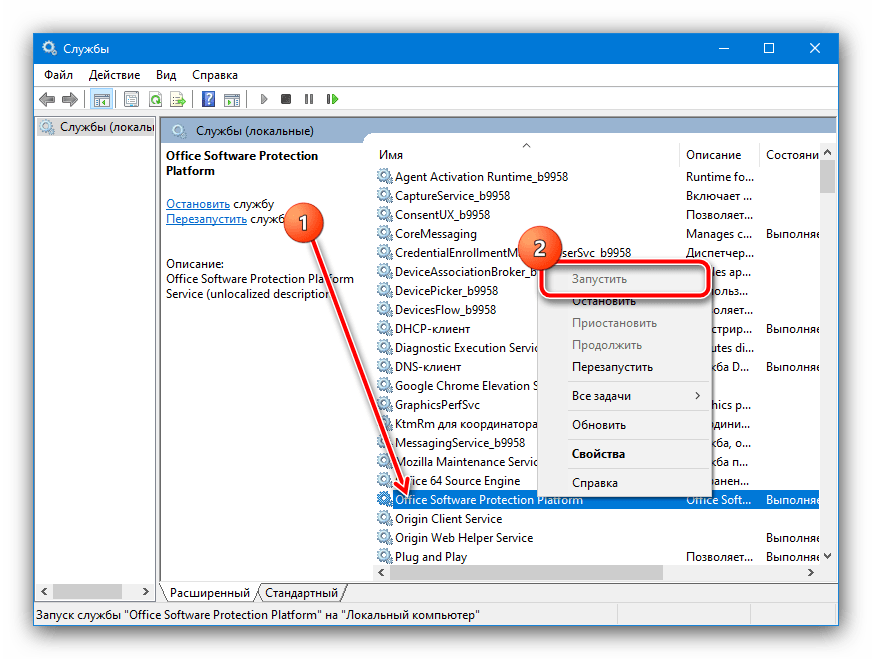
Task: Toggle the show/hide console tree toolbar icon
Action: tap(101, 99)
